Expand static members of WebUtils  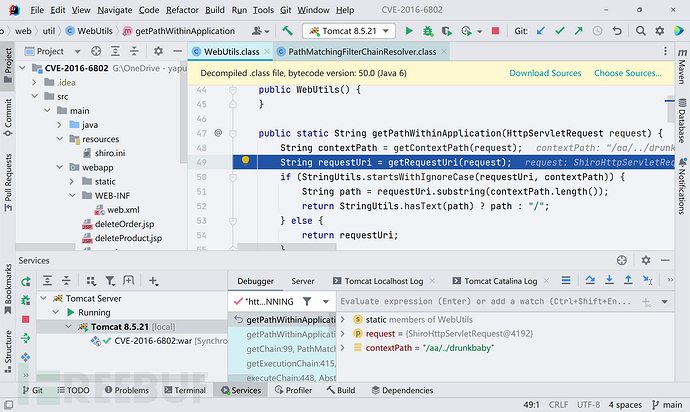pos(343,320)
